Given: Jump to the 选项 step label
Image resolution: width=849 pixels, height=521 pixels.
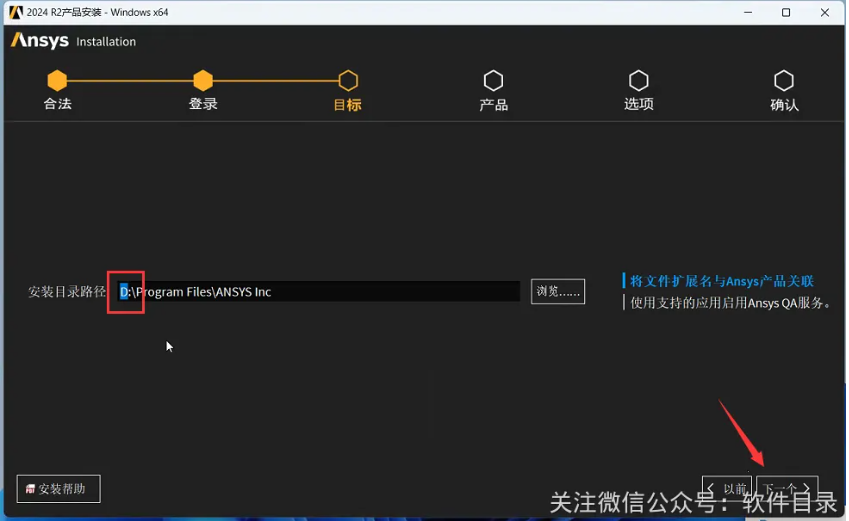Looking at the screenshot, I should click(x=638, y=104).
